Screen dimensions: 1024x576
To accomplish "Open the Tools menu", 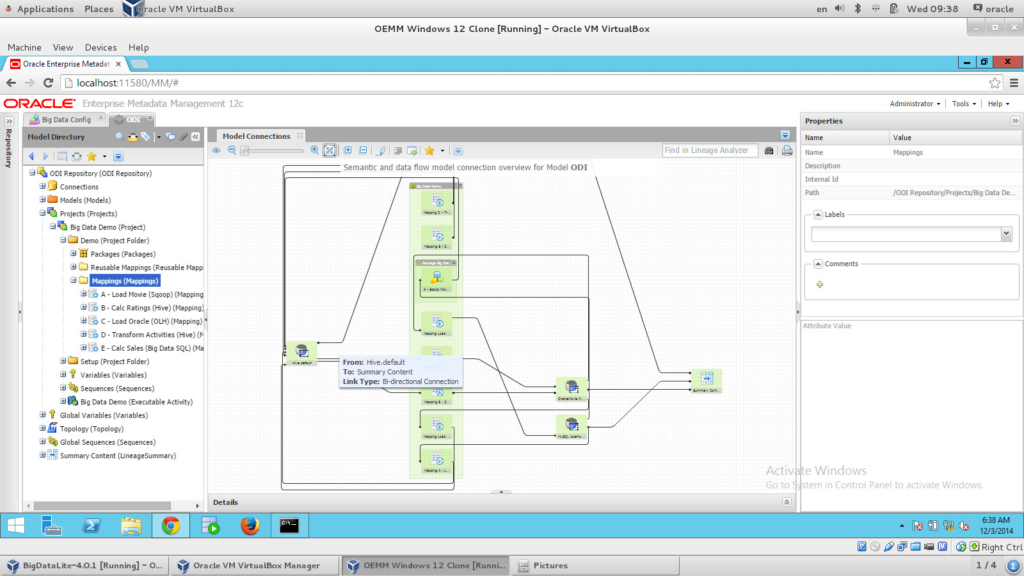I will pyautogui.click(x=963, y=104).
